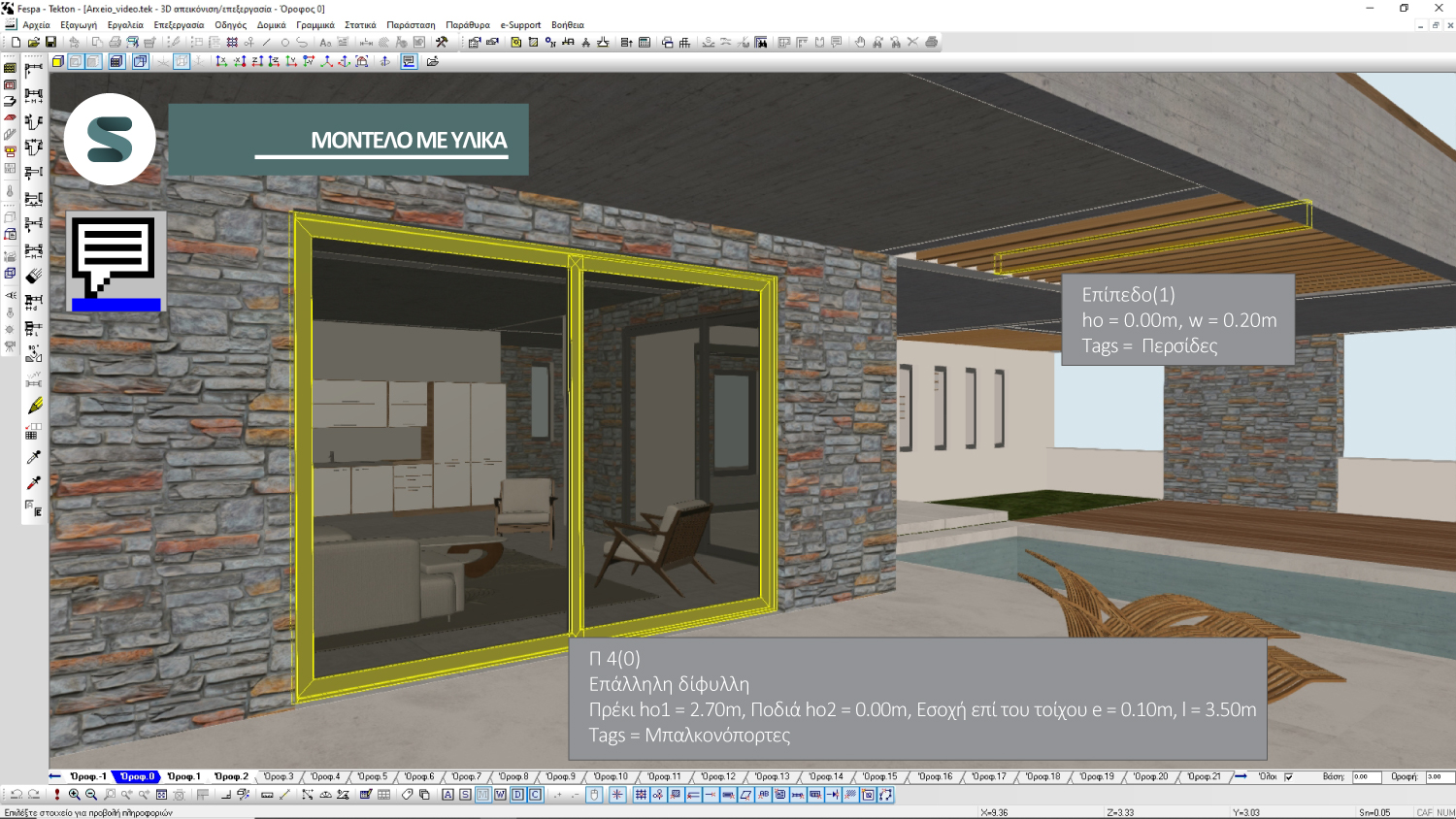Open file with the folder icon
Screen dimensions: 1456x819
pos(34,43)
